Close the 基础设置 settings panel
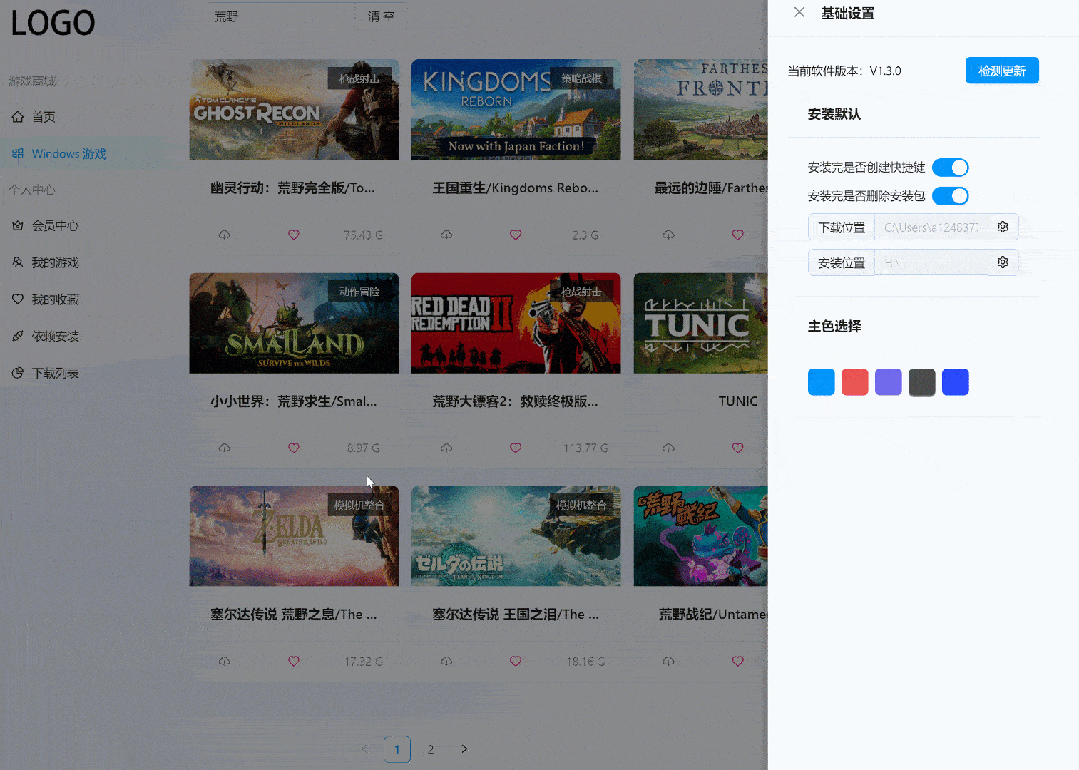The width and height of the screenshot is (1079, 770). (x=799, y=12)
